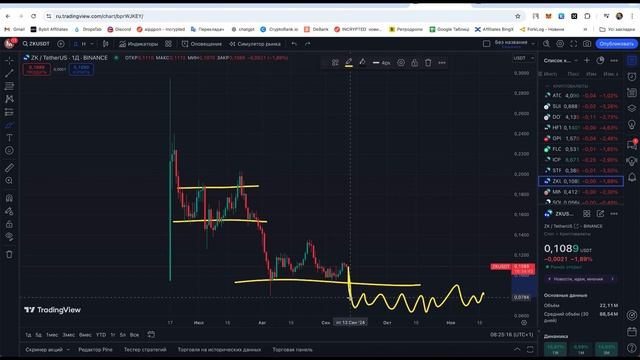This screenshot has width=640, height=360.
Task: Add symbol to watchlist with plus icon
Action: pos(587,60)
